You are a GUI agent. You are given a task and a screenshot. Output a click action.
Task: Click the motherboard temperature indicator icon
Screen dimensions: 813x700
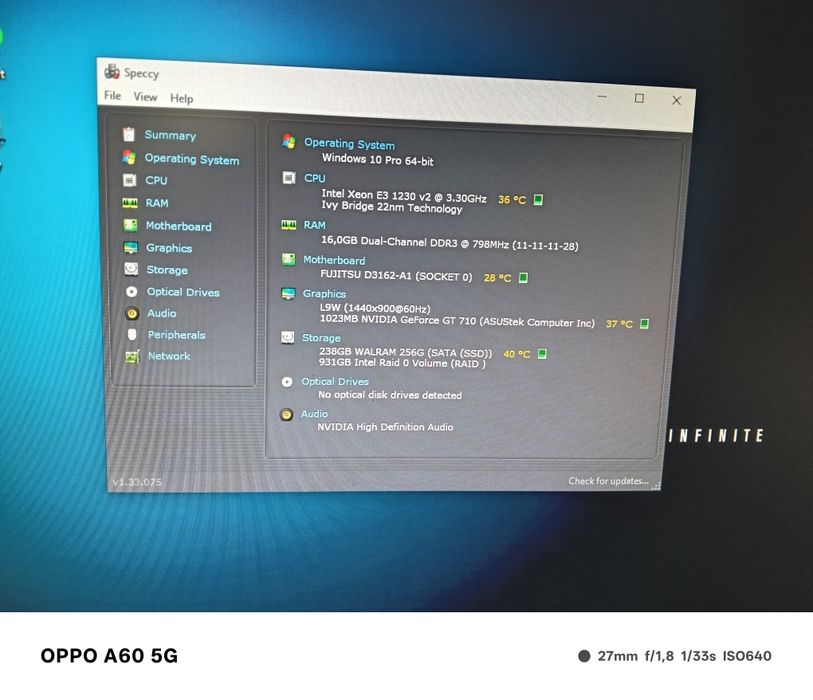524,278
